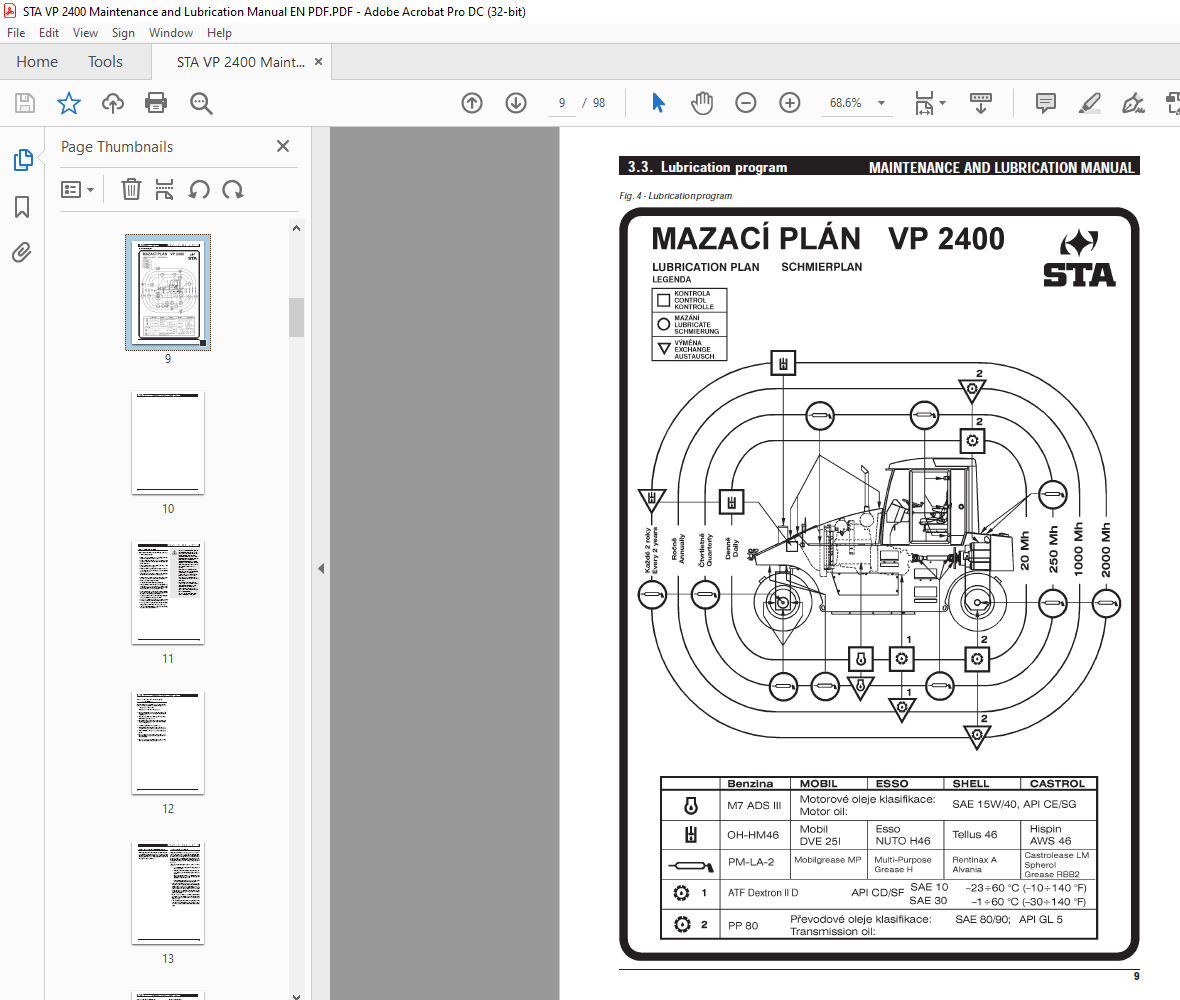Select page 9 thumbnail
This screenshot has width=1180, height=1000.
(168, 292)
